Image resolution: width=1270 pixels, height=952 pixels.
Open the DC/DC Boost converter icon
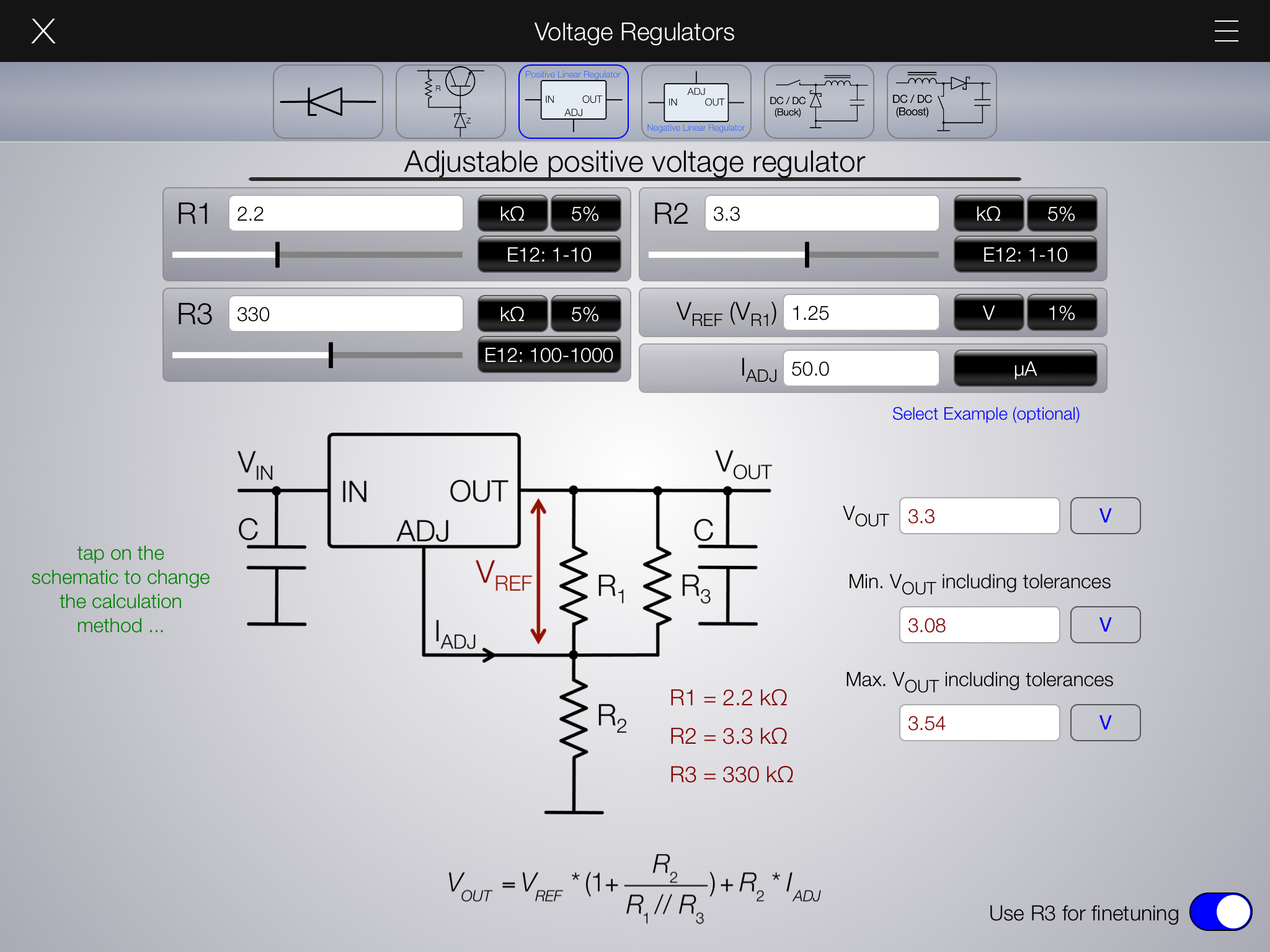tap(941, 102)
